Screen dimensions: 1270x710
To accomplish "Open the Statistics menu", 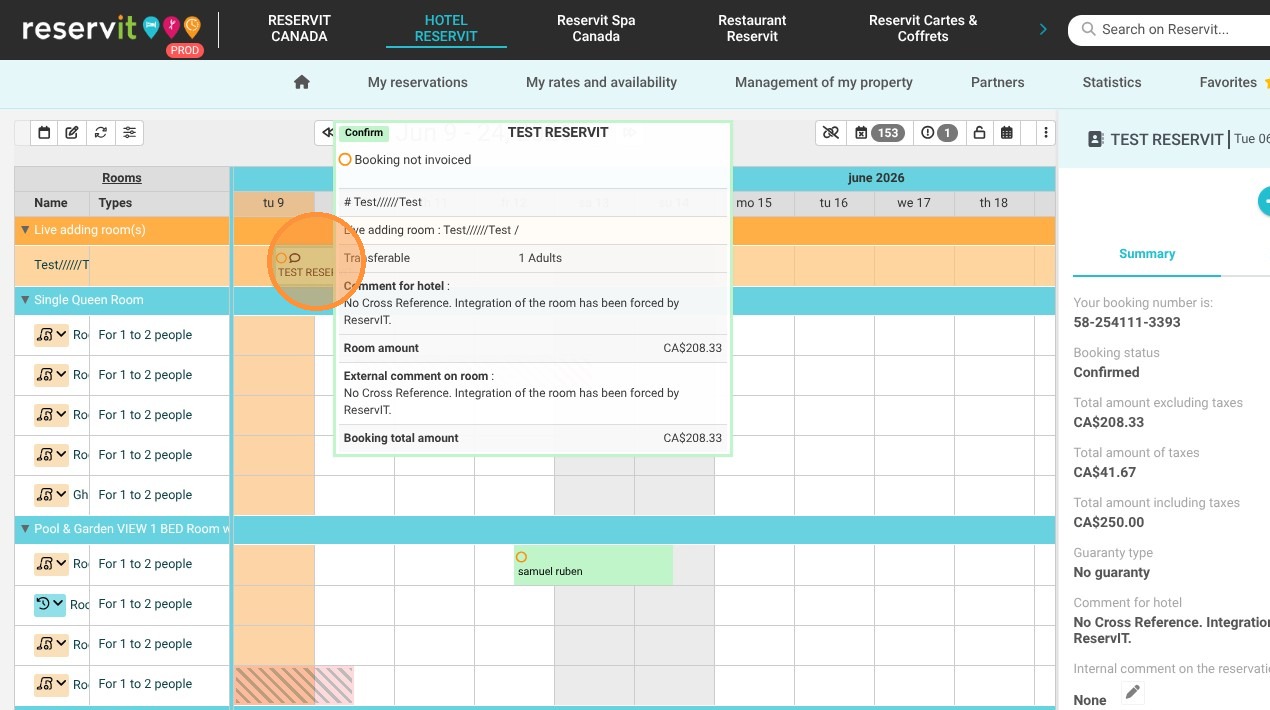I will pos(1112,82).
